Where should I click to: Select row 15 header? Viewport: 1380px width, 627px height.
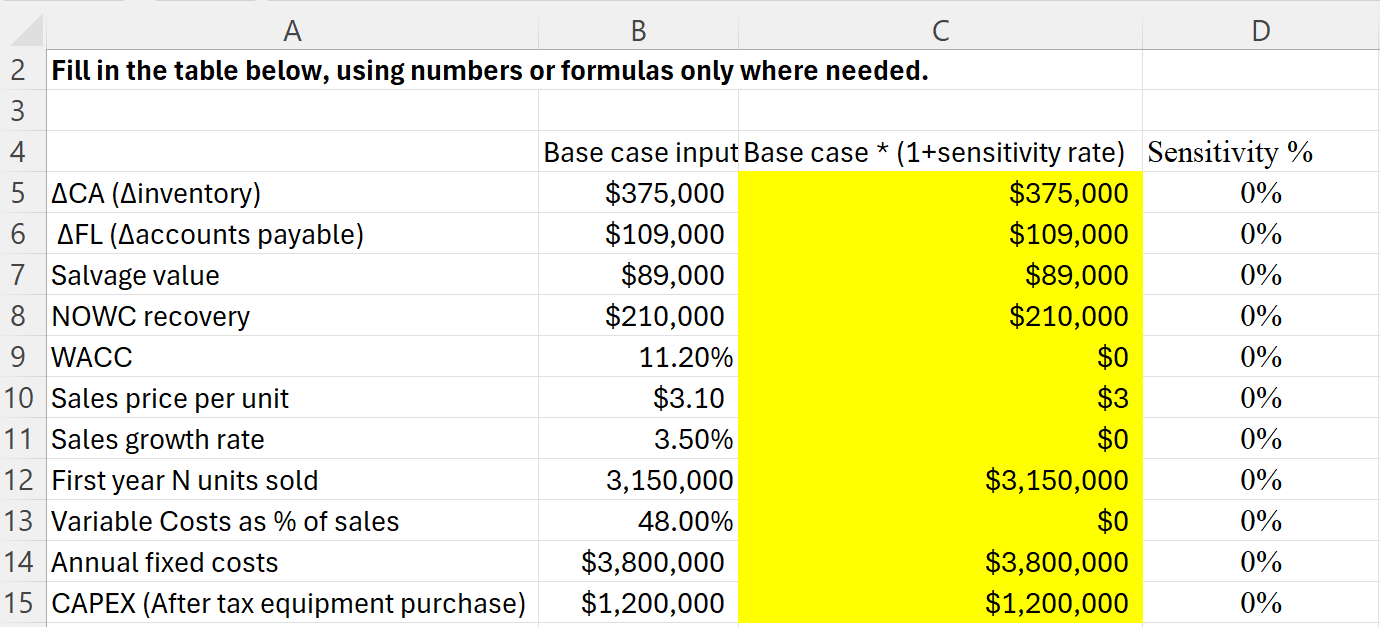pyautogui.click(x=23, y=603)
